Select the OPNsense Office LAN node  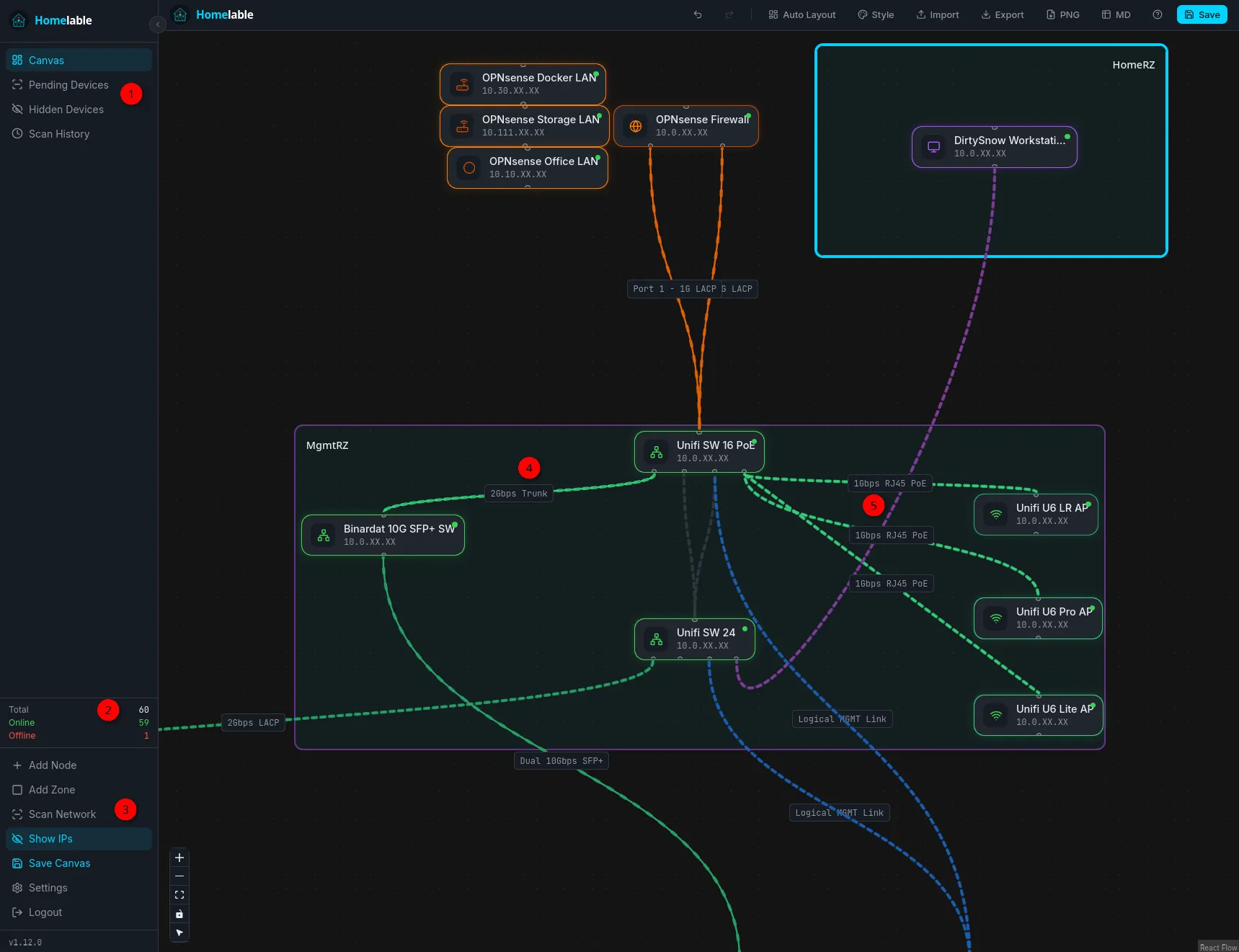point(528,168)
